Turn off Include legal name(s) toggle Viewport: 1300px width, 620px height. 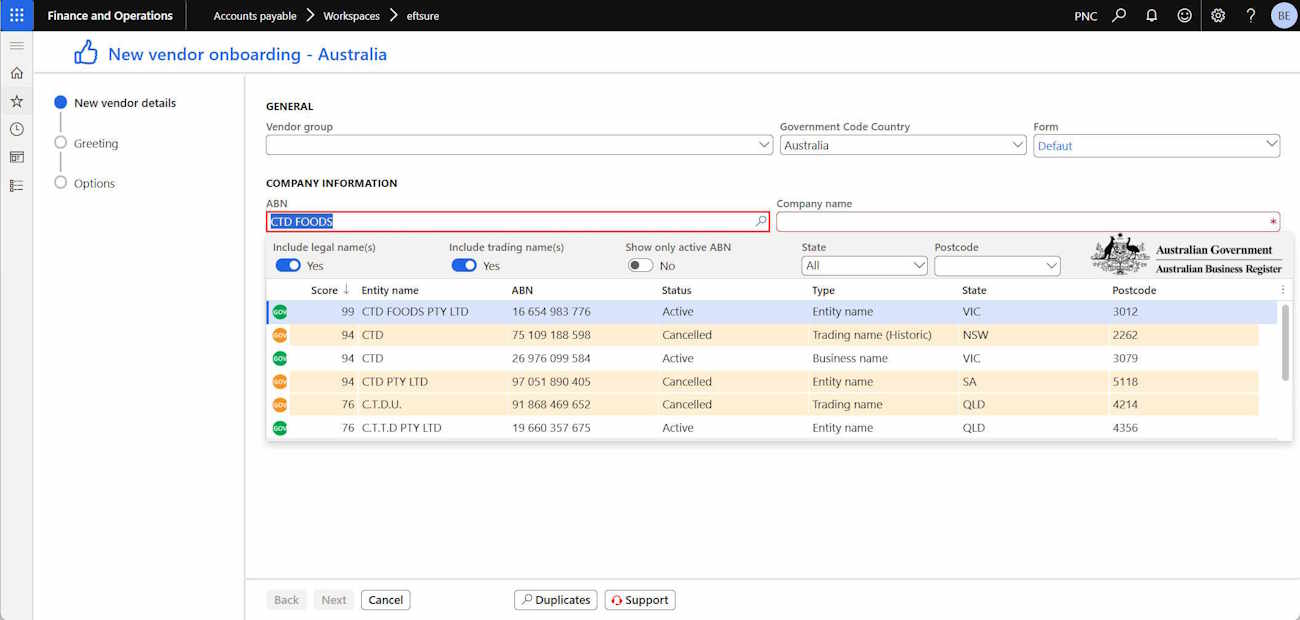pos(288,265)
